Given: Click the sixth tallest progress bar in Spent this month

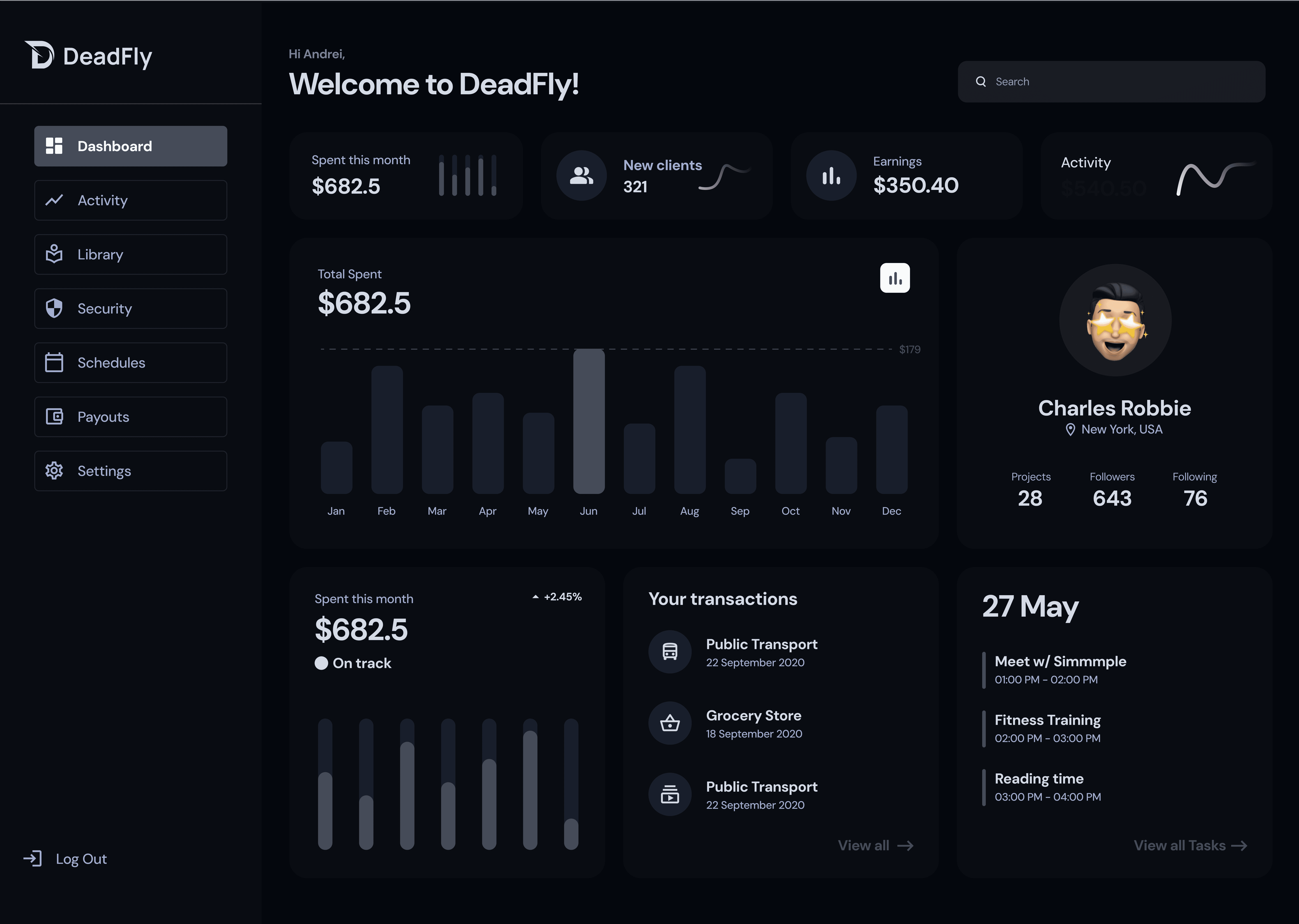Looking at the screenshot, I should pos(530,784).
